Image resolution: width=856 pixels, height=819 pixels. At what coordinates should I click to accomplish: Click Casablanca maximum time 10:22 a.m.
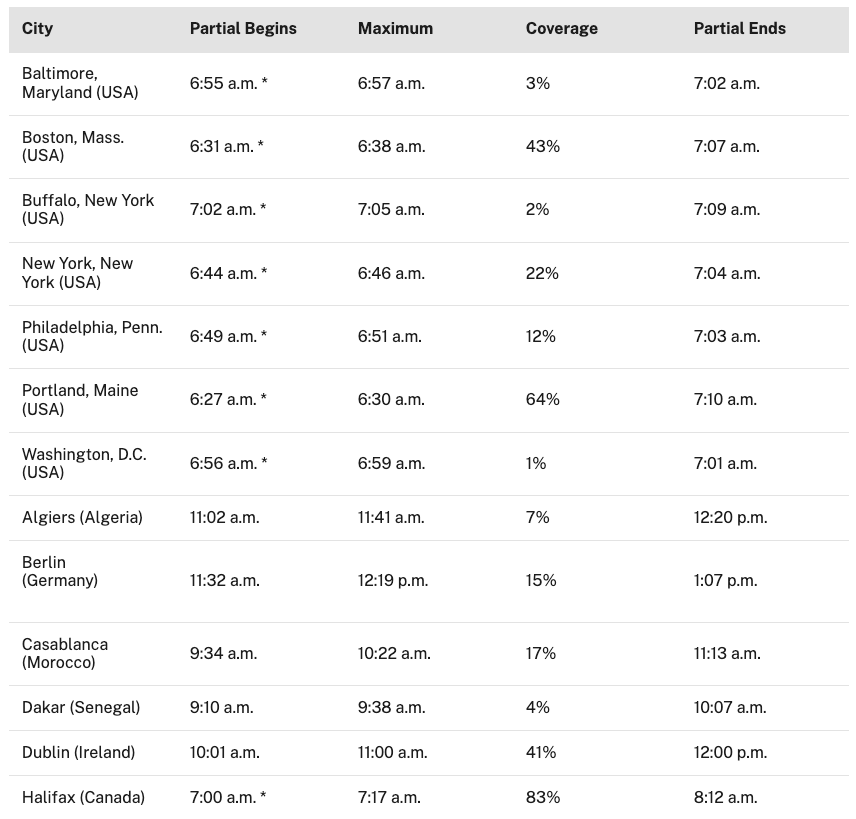[394, 654]
